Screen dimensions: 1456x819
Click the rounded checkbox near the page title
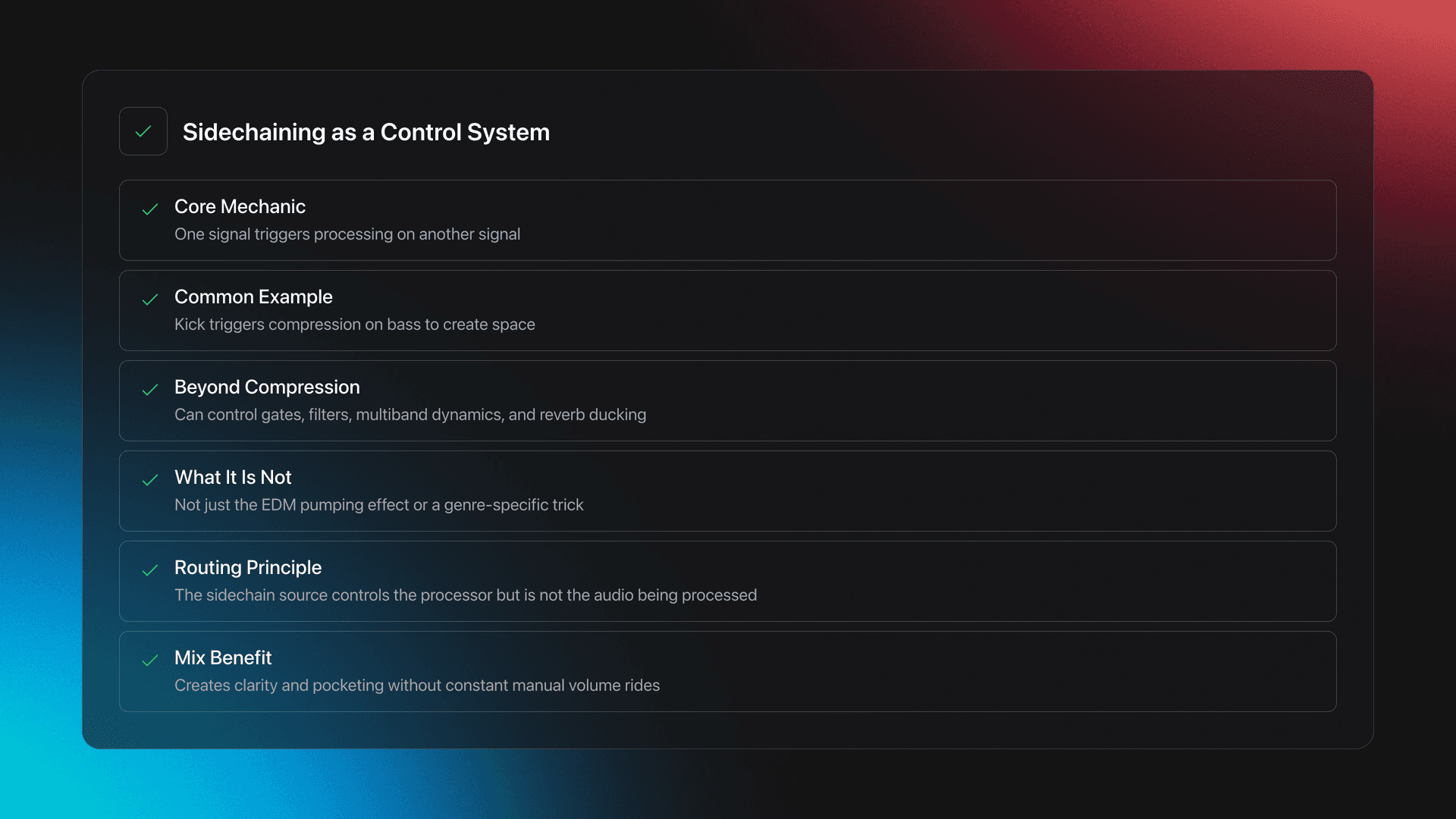tap(143, 131)
